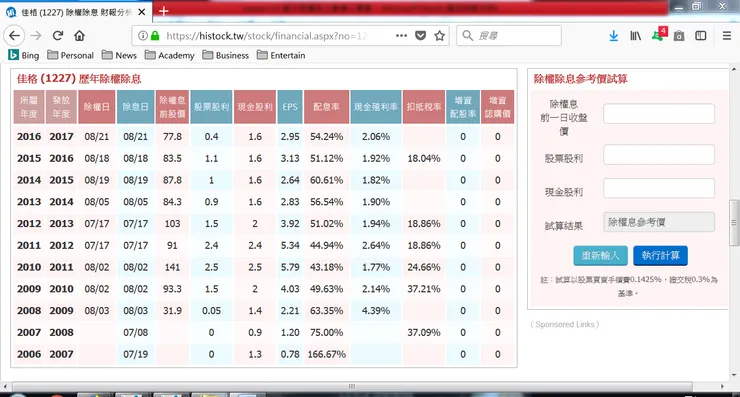
Task: Bookmark this page with the star
Action: (x=439, y=35)
